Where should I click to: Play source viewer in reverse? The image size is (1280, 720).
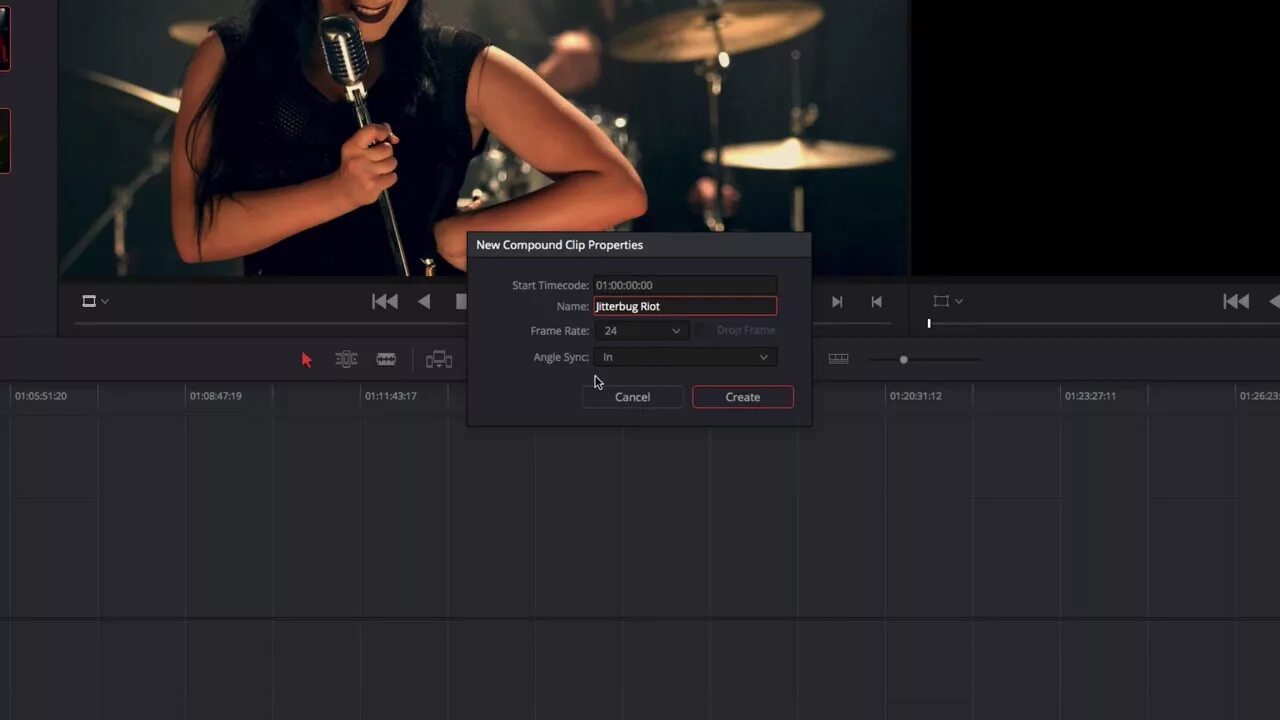tap(424, 301)
